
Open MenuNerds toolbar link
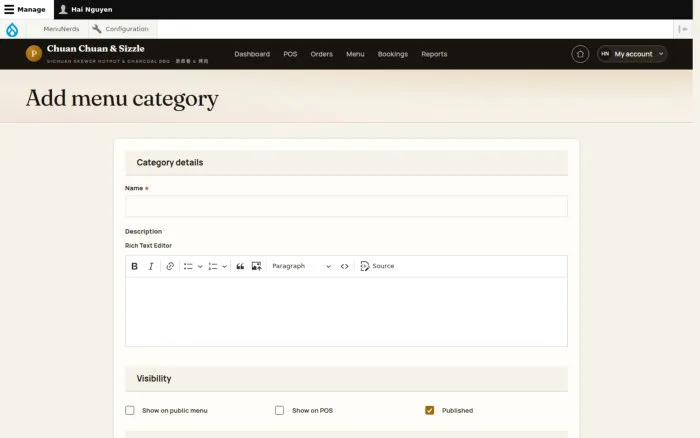click(x=61, y=29)
